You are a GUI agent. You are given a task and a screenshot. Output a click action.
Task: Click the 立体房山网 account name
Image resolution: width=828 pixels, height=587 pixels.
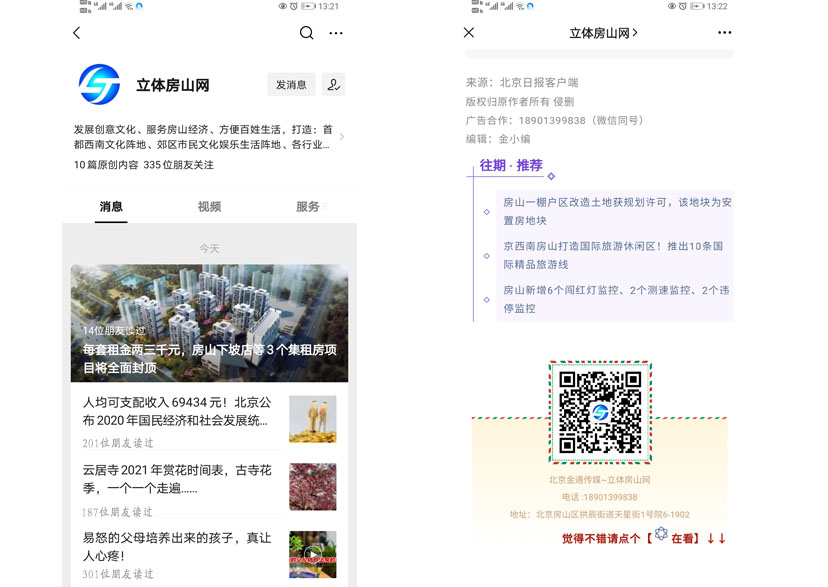pyautogui.click(x=173, y=85)
